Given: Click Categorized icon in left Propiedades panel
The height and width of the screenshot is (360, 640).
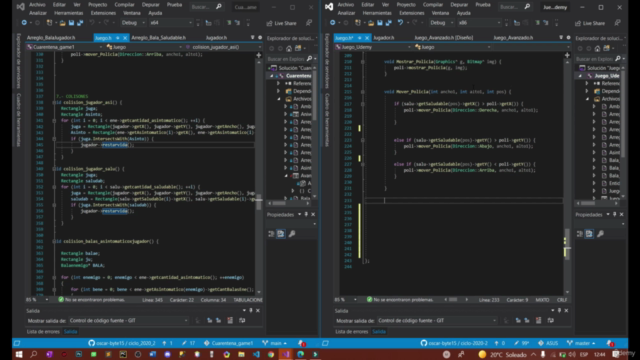Looking at the screenshot, I should tap(271, 234).
